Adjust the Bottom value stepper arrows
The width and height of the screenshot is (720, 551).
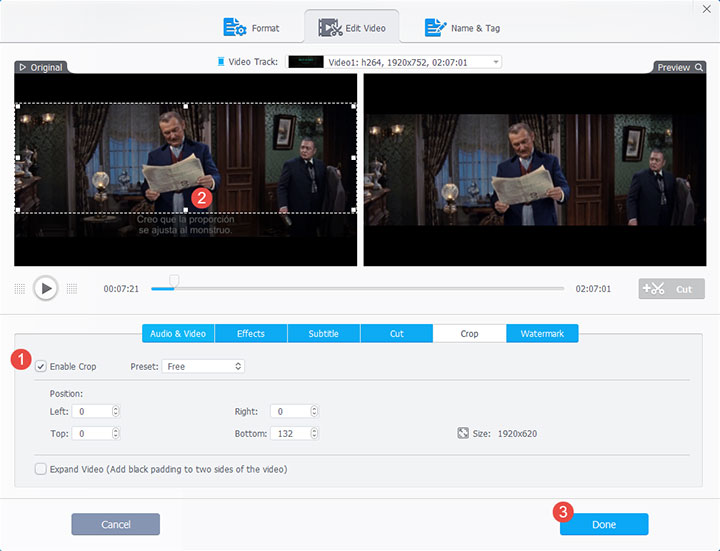click(314, 433)
